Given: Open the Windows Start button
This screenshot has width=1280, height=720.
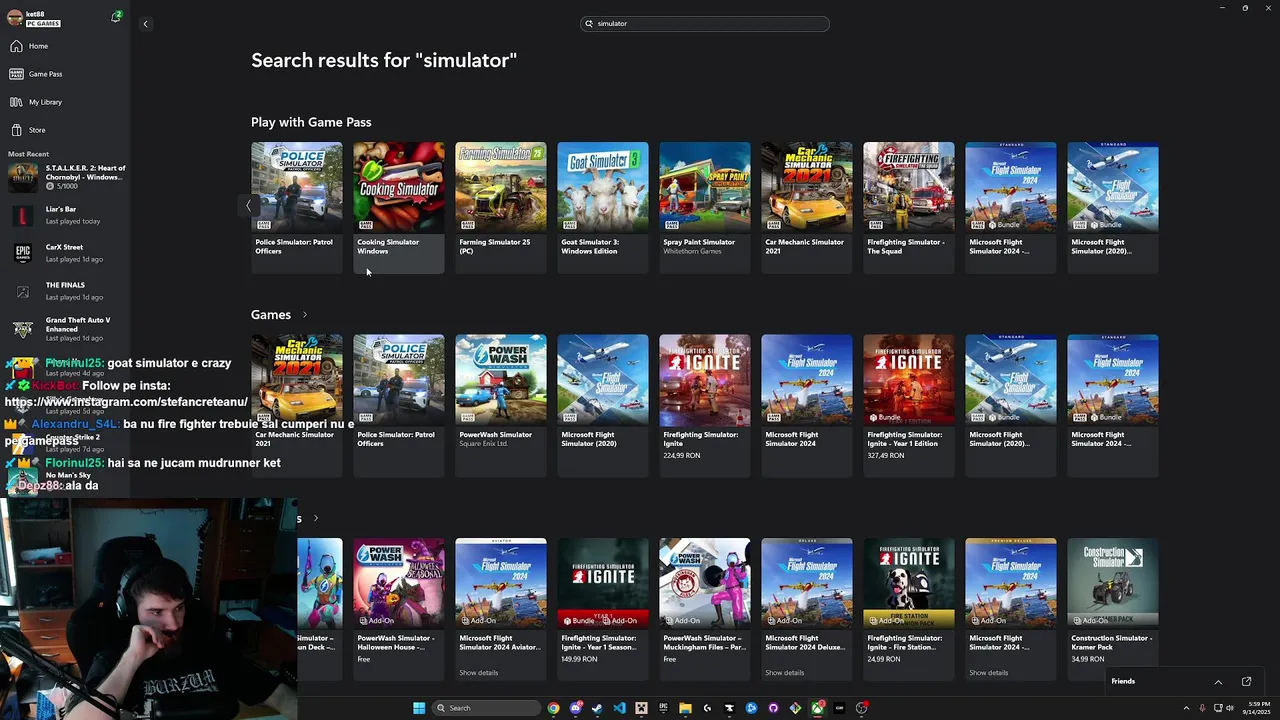Looking at the screenshot, I should coord(419,708).
